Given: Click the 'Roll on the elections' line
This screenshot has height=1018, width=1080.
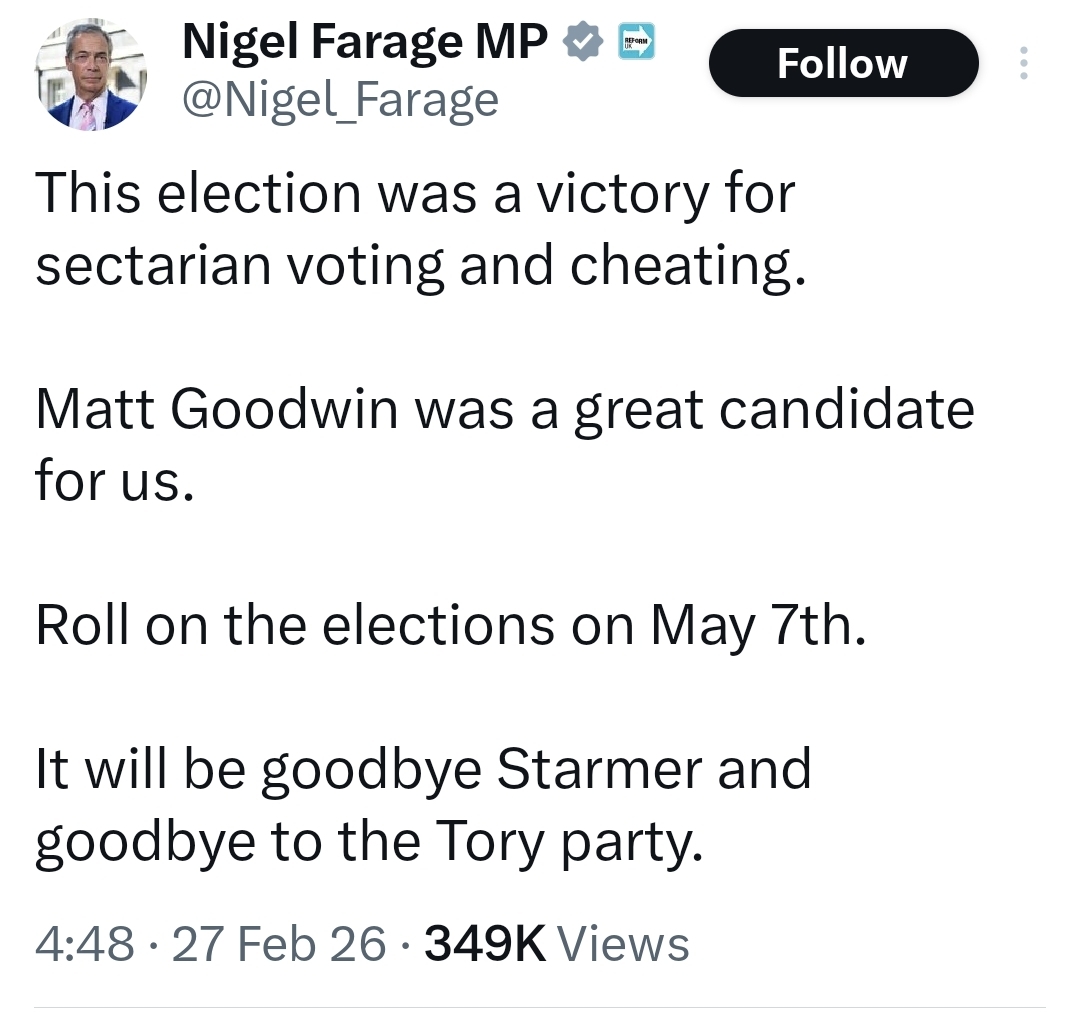Looking at the screenshot, I should (x=449, y=625).
